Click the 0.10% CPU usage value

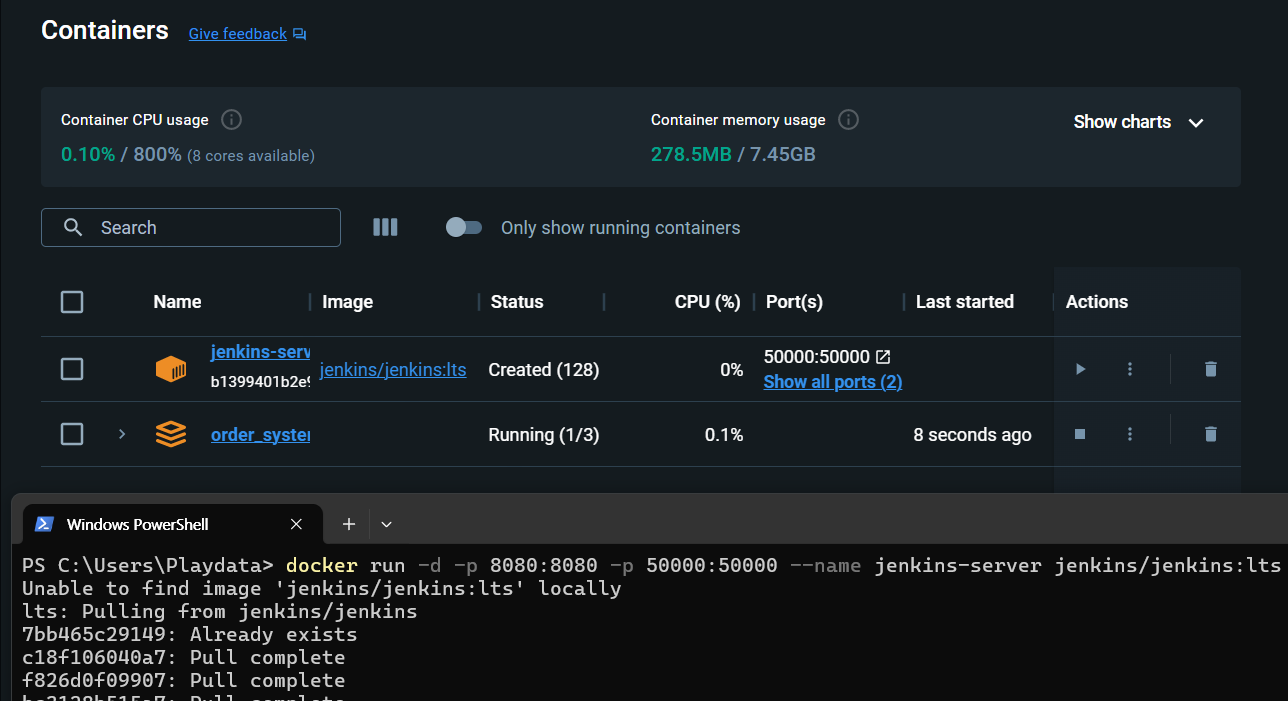click(88, 155)
